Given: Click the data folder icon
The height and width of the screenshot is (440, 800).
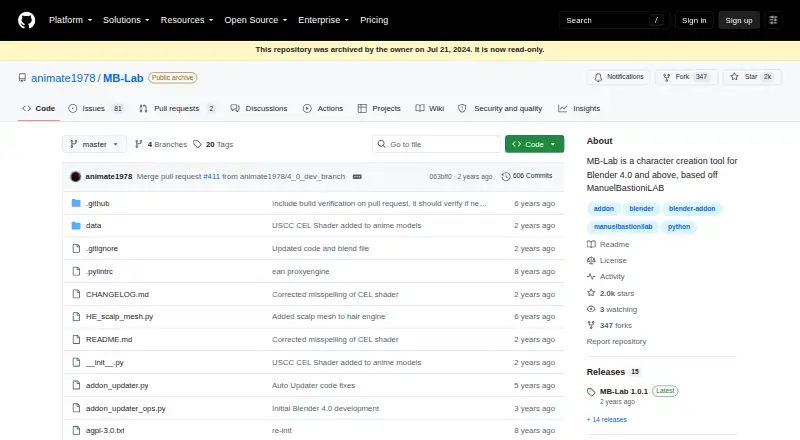Looking at the screenshot, I should click(x=76, y=226).
